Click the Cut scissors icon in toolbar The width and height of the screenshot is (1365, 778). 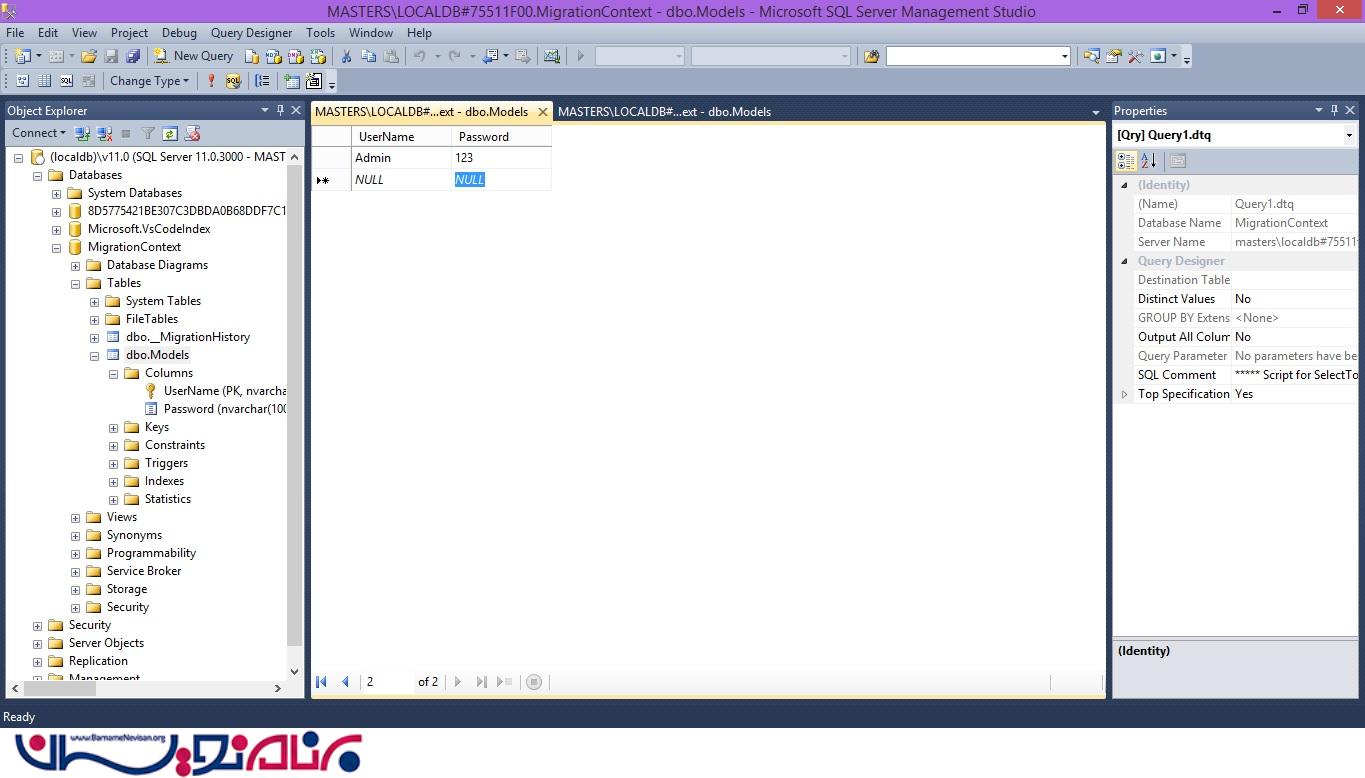[x=346, y=56]
